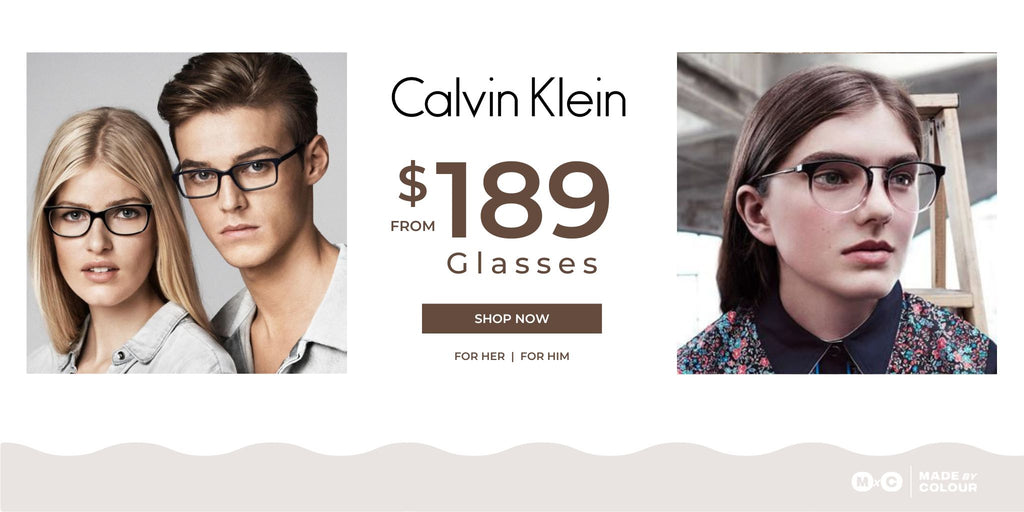Click the FROM label beside price

pyautogui.click(x=413, y=227)
